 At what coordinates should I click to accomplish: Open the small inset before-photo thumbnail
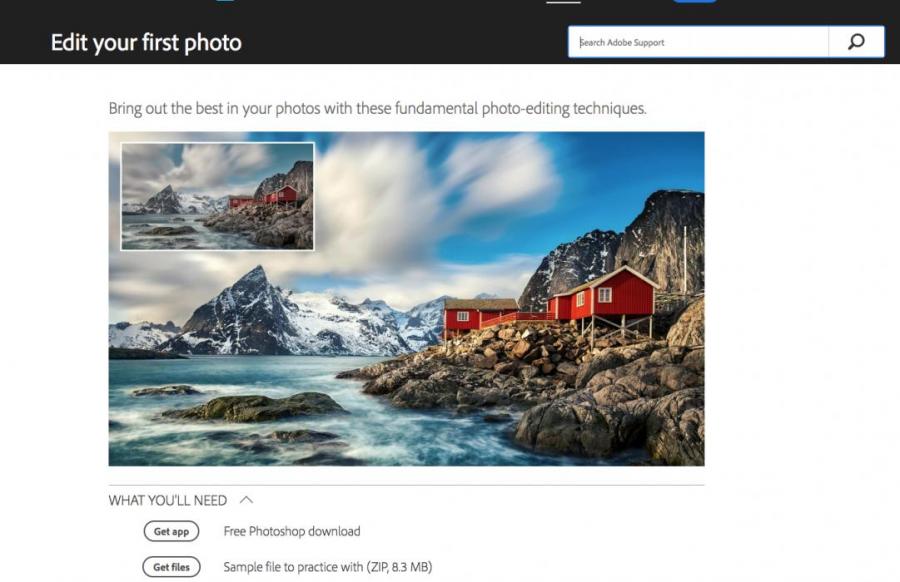tap(217, 196)
